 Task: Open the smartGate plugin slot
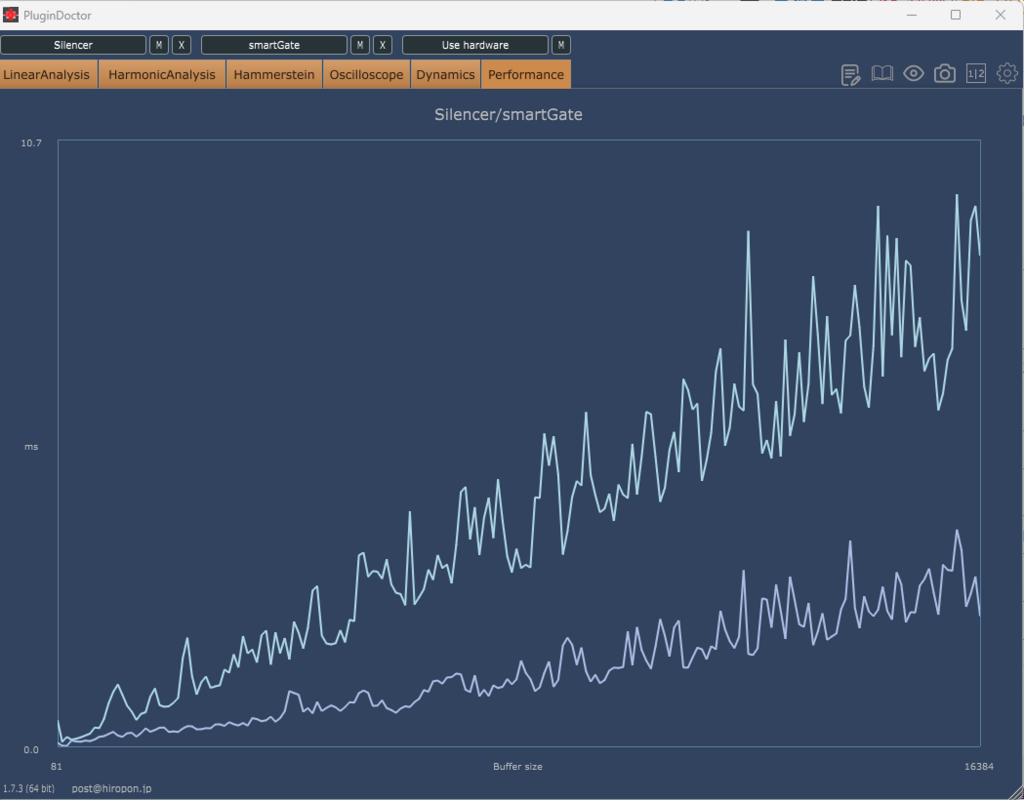click(x=274, y=45)
